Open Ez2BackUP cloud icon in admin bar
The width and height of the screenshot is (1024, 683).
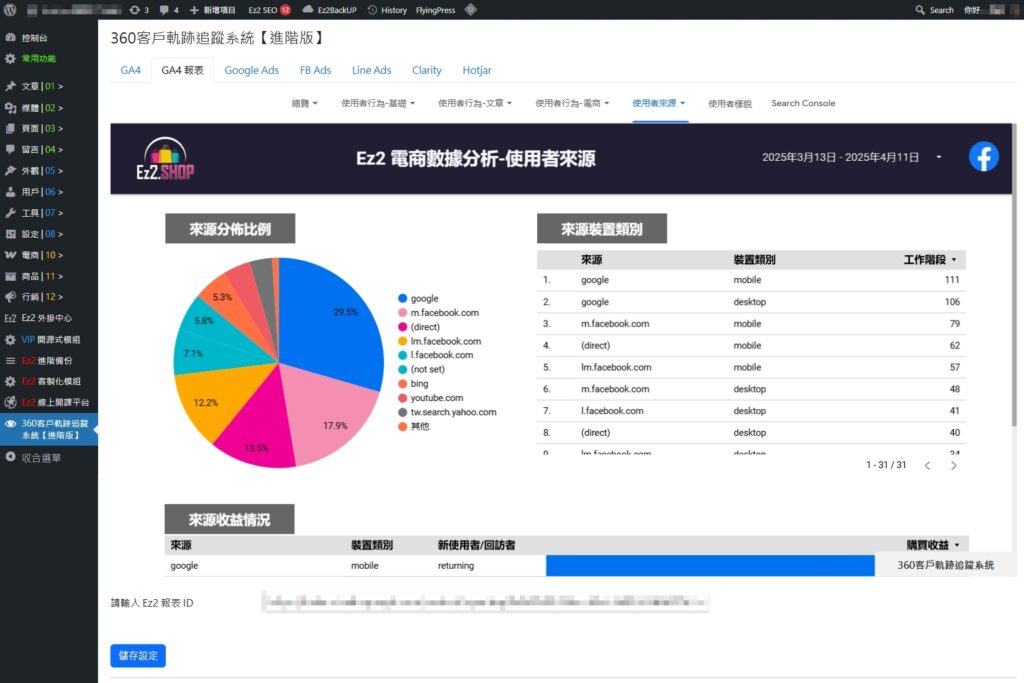(308, 10)
